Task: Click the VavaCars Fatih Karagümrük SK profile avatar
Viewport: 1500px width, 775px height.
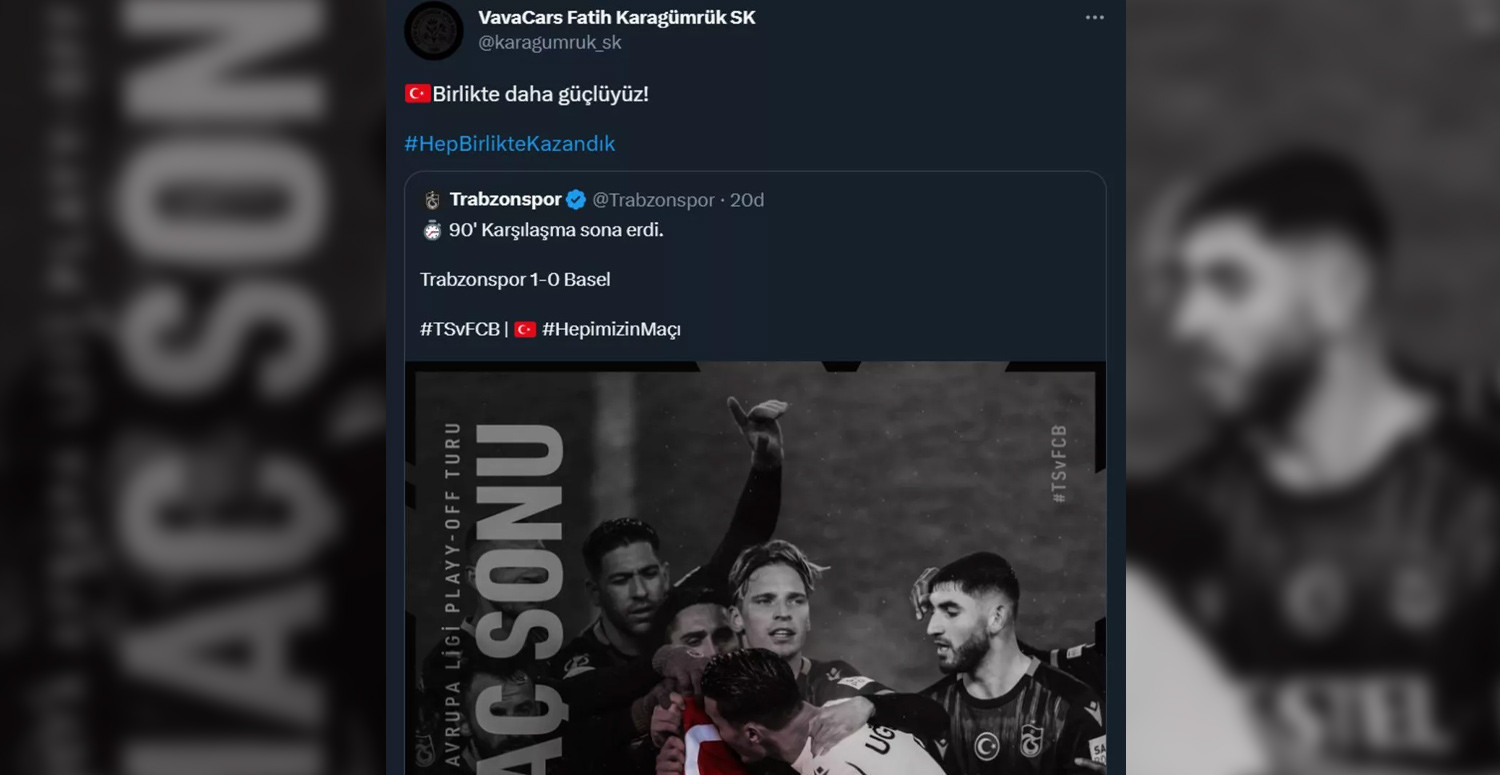Action: click(x=433, y=27)
